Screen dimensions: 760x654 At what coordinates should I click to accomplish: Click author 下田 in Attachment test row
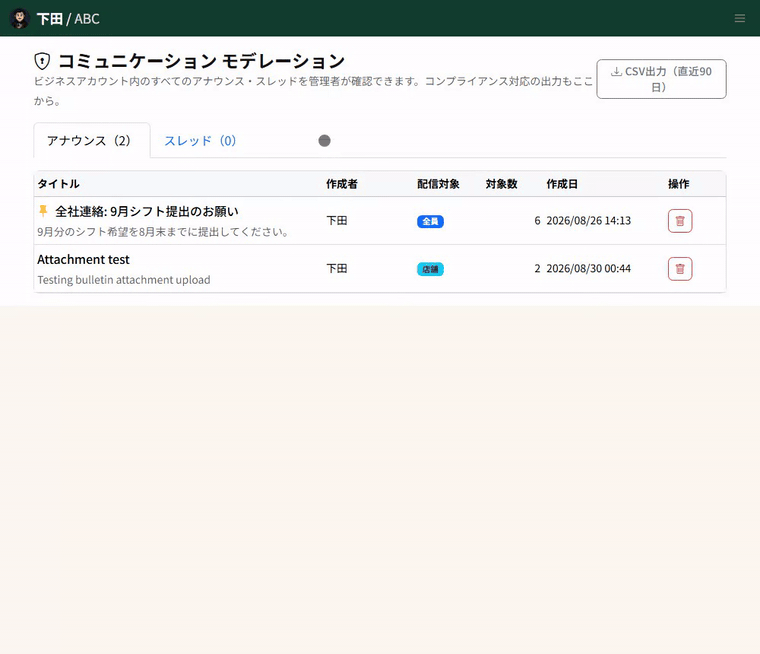pyautogui.click(x=337, y=269)
